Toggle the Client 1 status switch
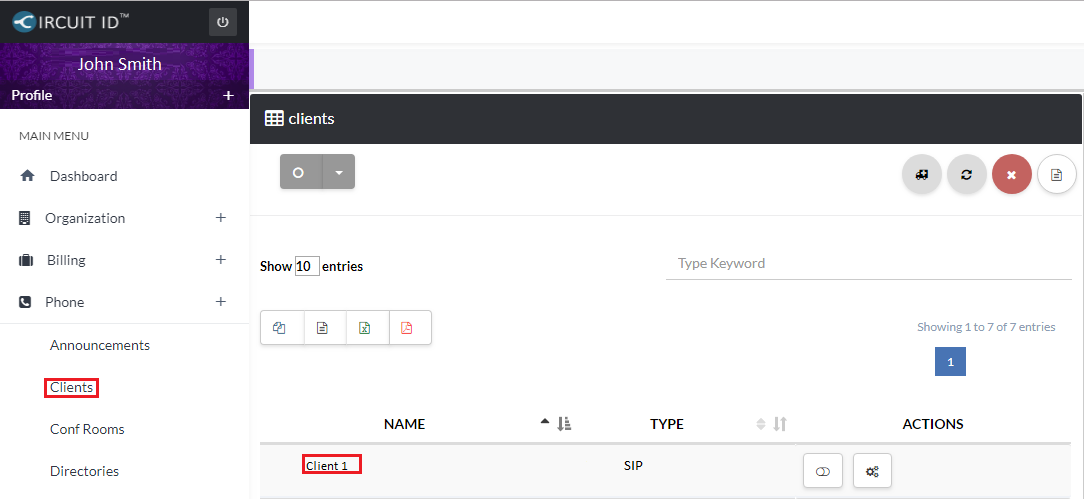 click(823, 471)
